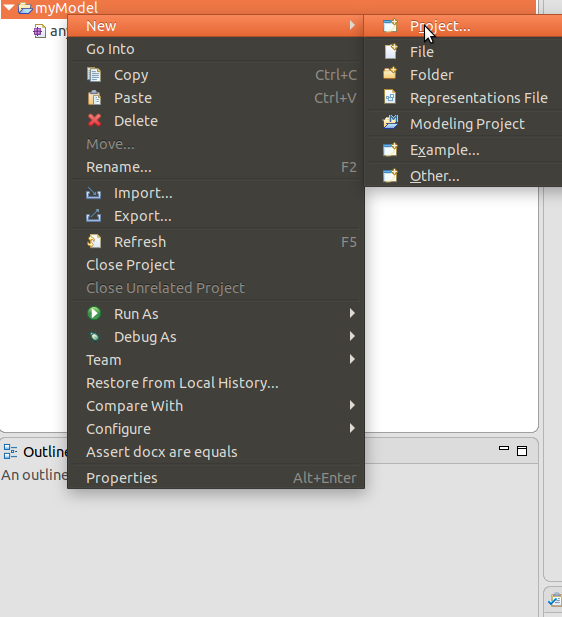Click the Other wizard icon
562x617 pixels.
click(390, 176)
